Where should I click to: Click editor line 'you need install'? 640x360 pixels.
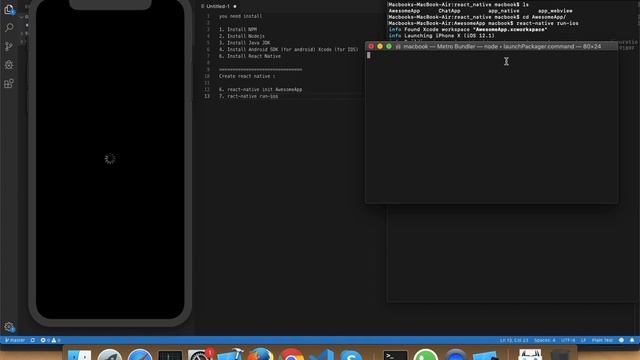coord(240,16)
